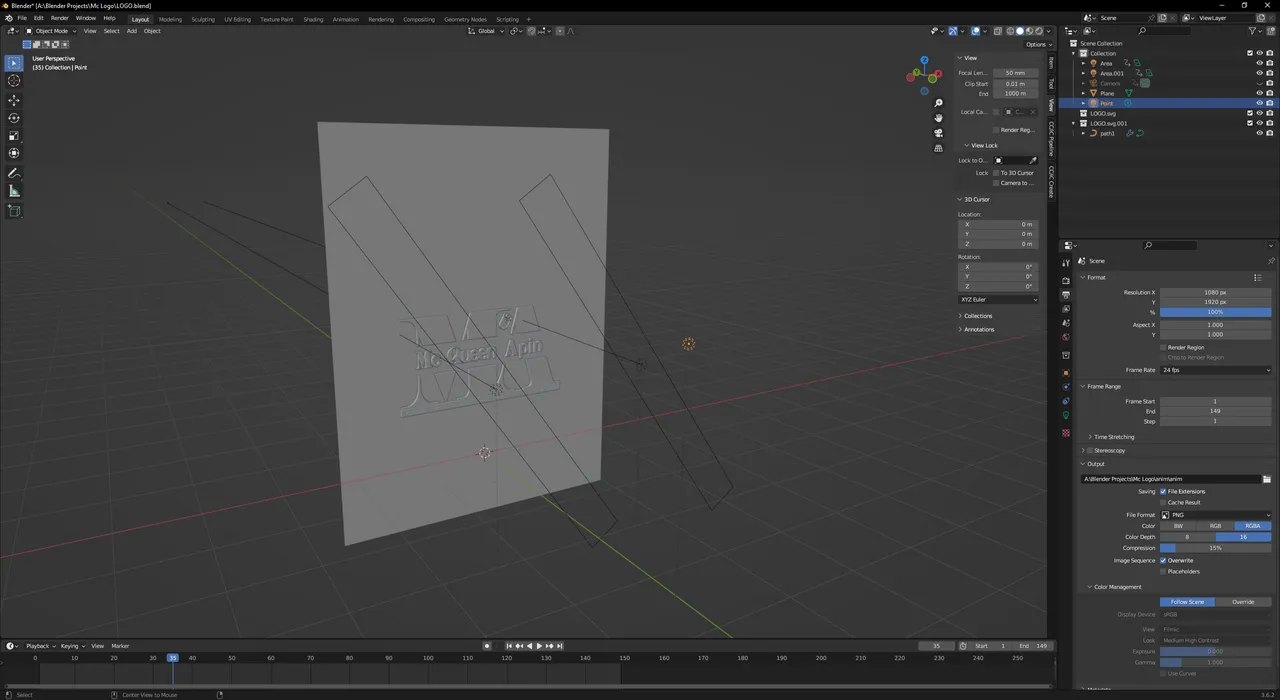This screenshot has width=1280, height=700.
Task: Activate the Move tool
Action: coord(14,100)
